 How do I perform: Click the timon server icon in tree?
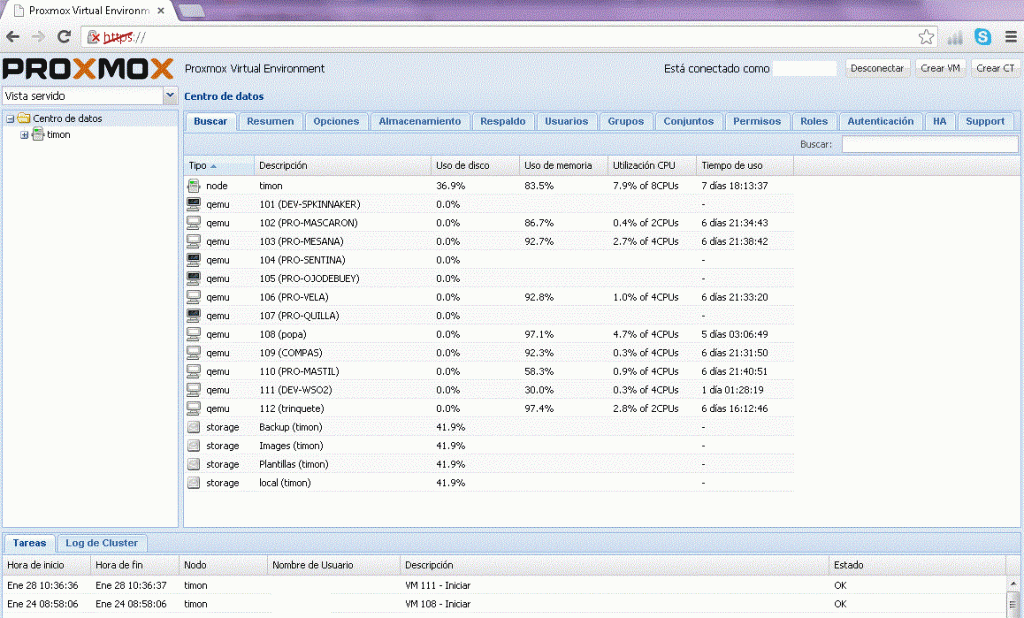click(x=38, y=135)
